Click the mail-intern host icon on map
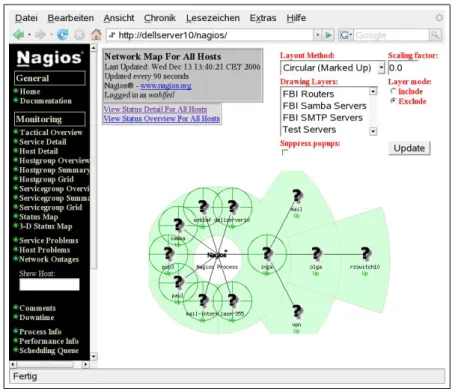455x392 pixels. point(203,301)
